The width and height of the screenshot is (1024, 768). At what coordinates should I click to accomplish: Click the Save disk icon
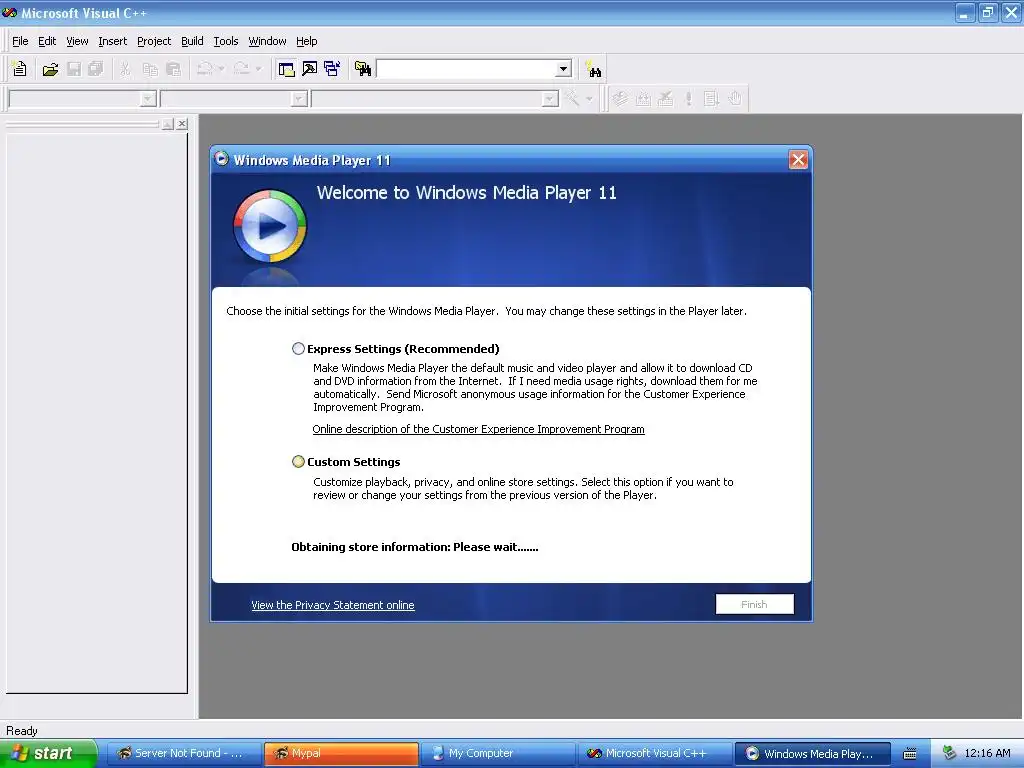(74, 69)
